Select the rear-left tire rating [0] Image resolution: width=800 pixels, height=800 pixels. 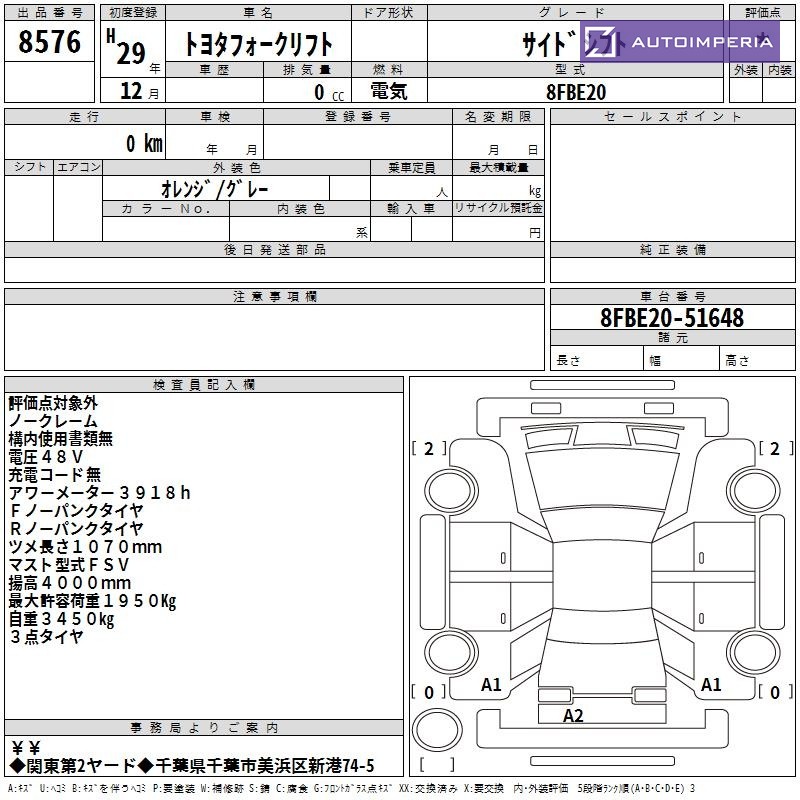(x=429, y=692)
